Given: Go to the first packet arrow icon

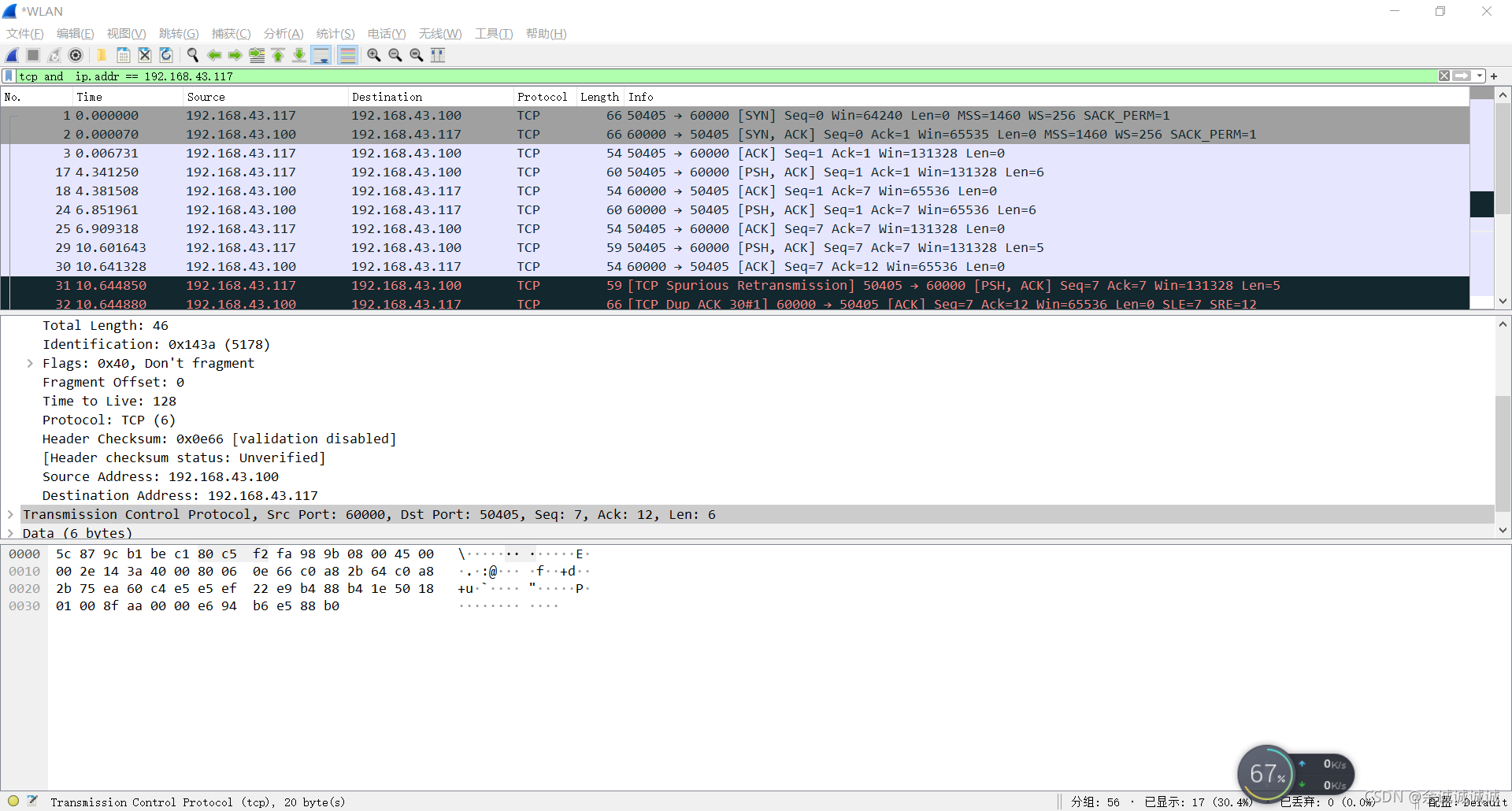Looking at the screenshot, I should 278,55.
